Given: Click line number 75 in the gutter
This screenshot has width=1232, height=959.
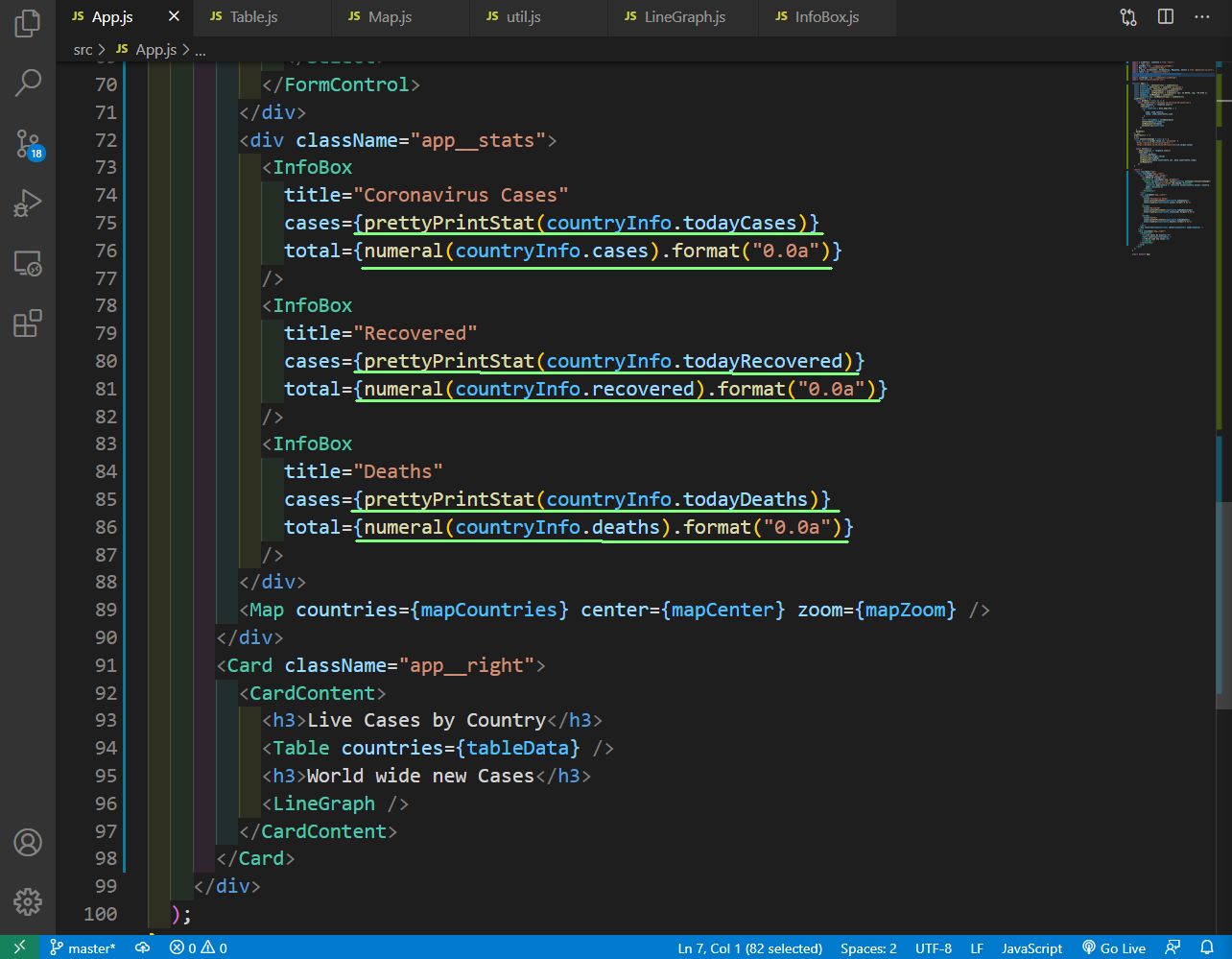Looking at the screenshot, I should (x=106, y=223).
